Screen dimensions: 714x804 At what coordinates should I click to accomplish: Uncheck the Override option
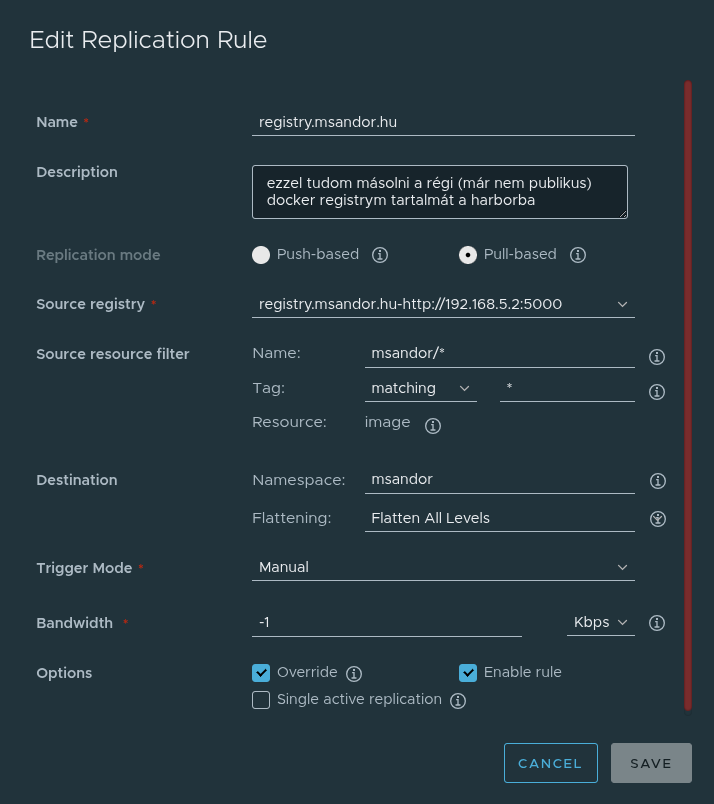(262, 673)
